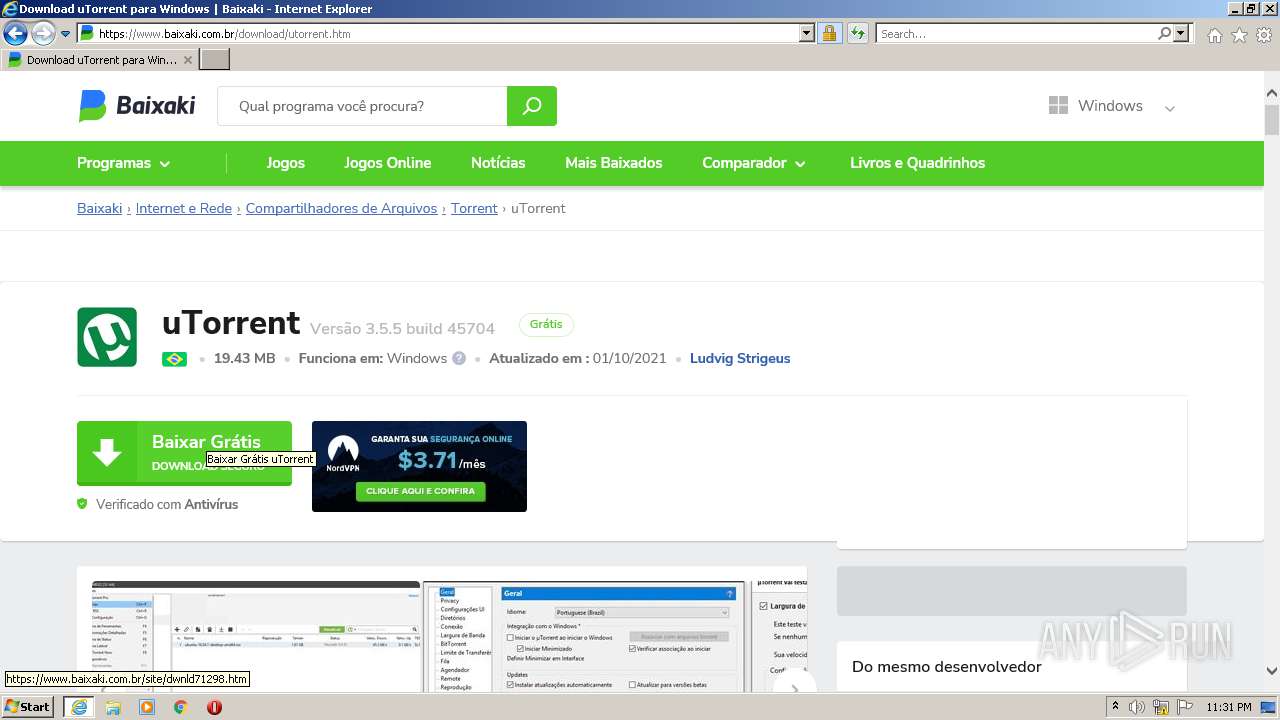Click the Grátis badge

tap(546, 324)
